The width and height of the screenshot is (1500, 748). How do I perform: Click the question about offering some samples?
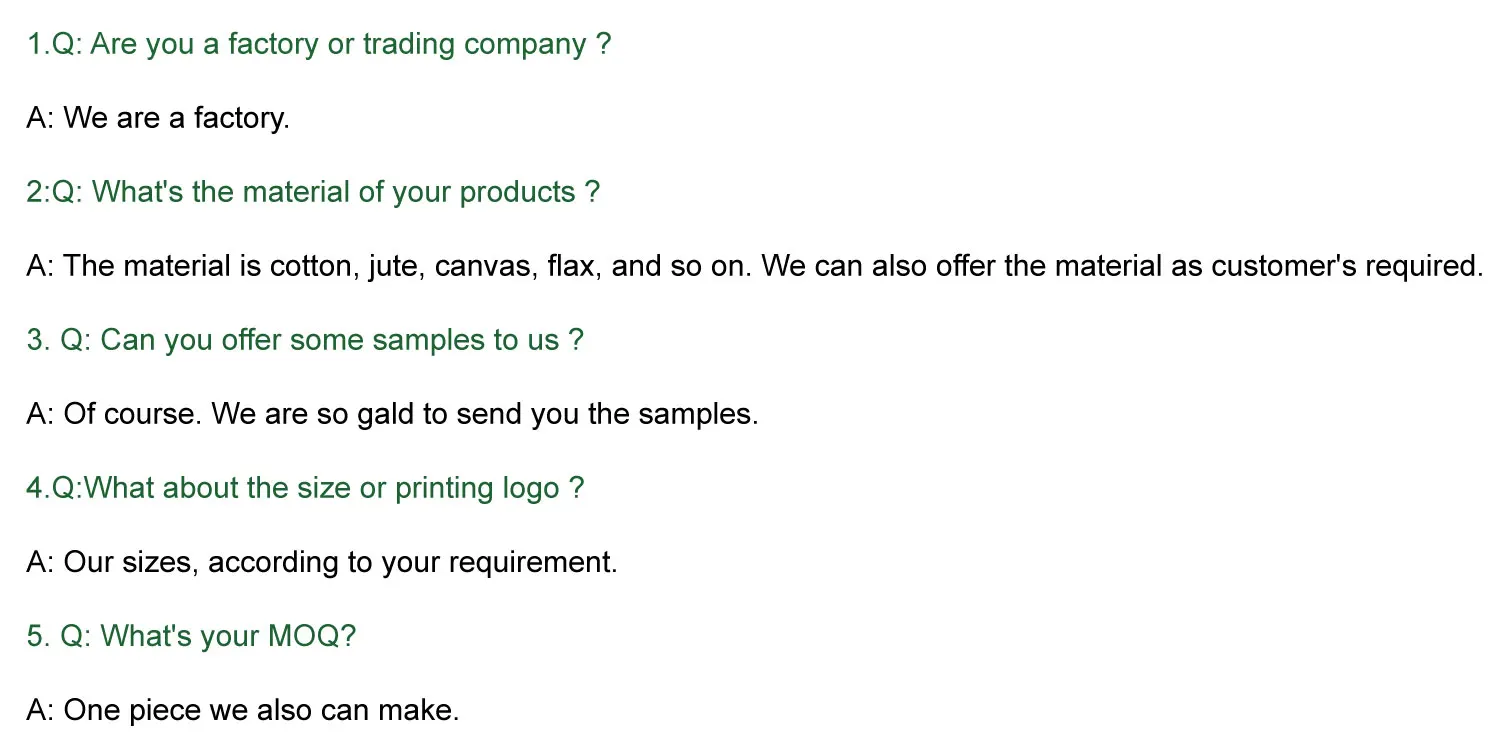[x=305, y=340]
